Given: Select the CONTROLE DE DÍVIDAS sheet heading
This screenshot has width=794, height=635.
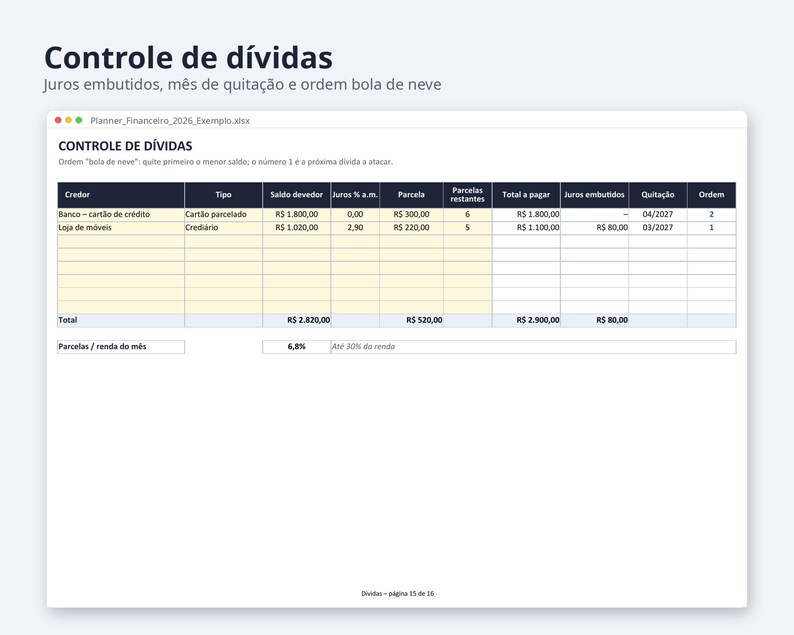Looking at the screenshot, I should pyautogui.click(x=125, y=146).
